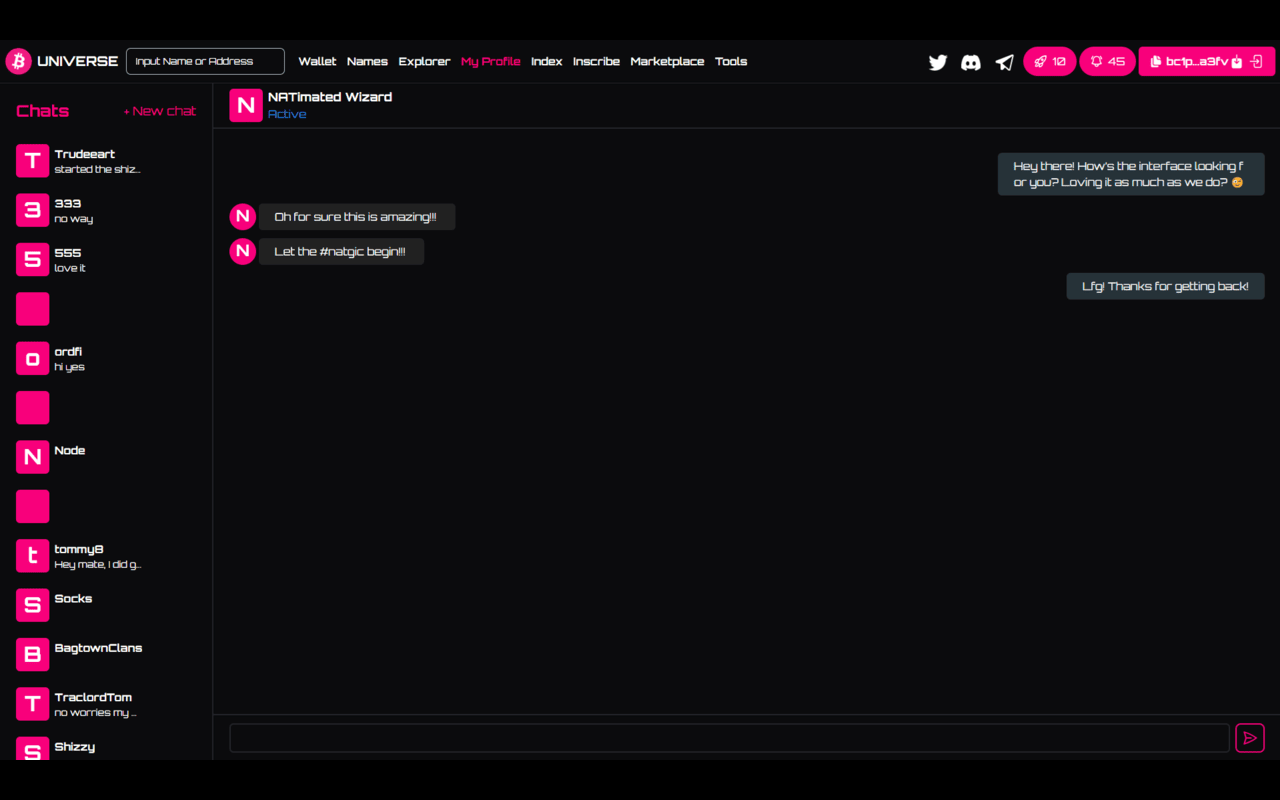Click the 'no worries my ...' preview
1280x800 pixels.
pyautogui.click(x=96, y=713)
